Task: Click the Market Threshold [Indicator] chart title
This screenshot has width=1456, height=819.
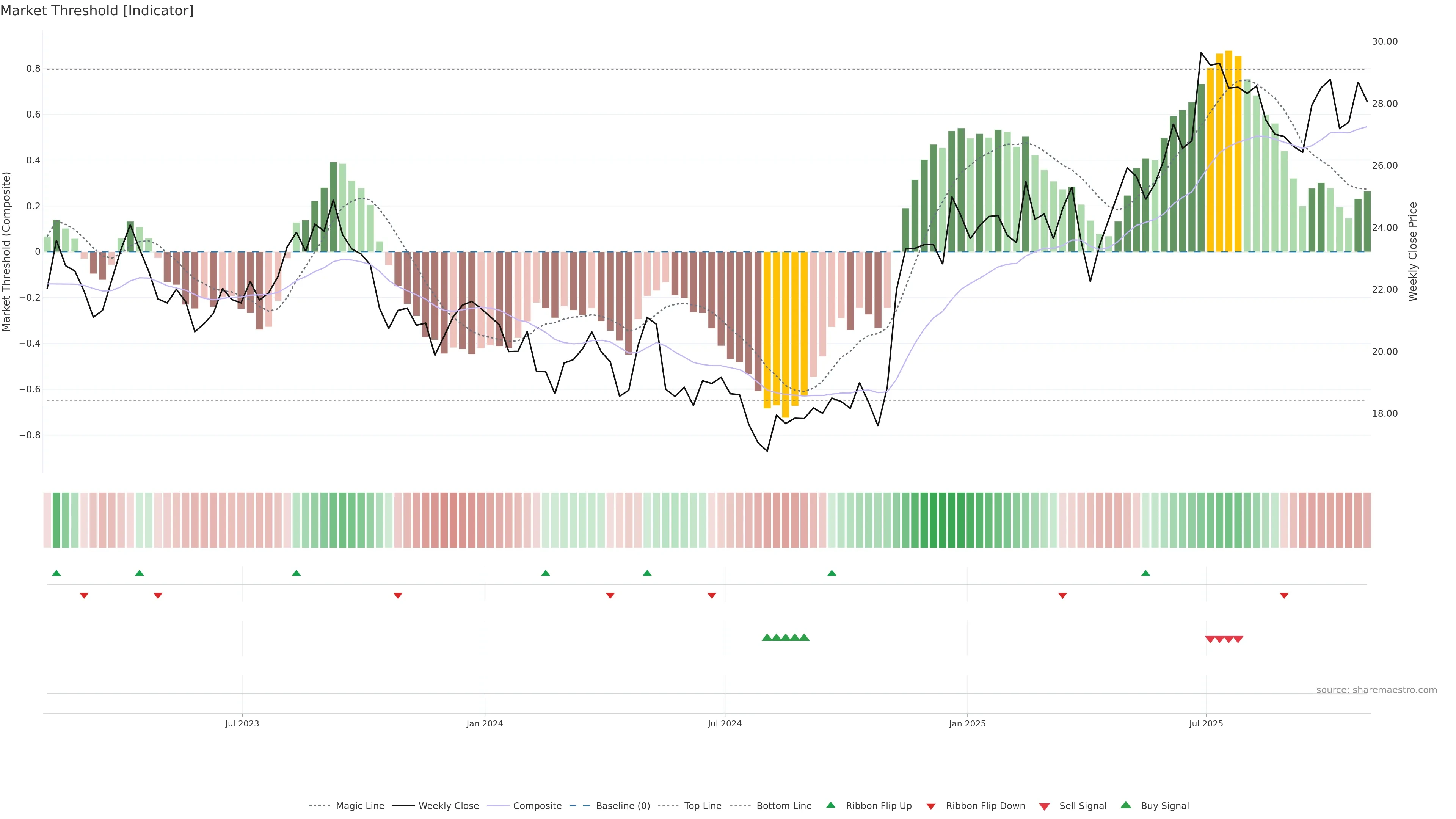Action: click(x=97, y=11)
